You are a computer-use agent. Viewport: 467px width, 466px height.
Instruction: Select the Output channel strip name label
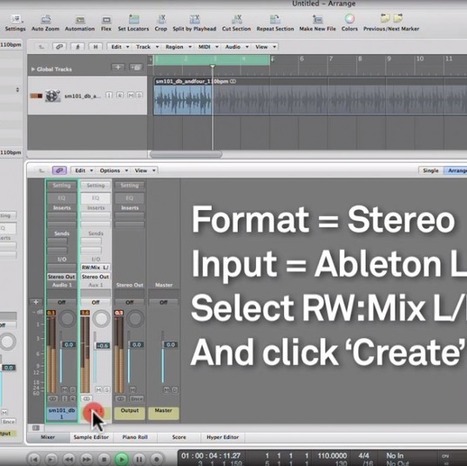point(130,414)
